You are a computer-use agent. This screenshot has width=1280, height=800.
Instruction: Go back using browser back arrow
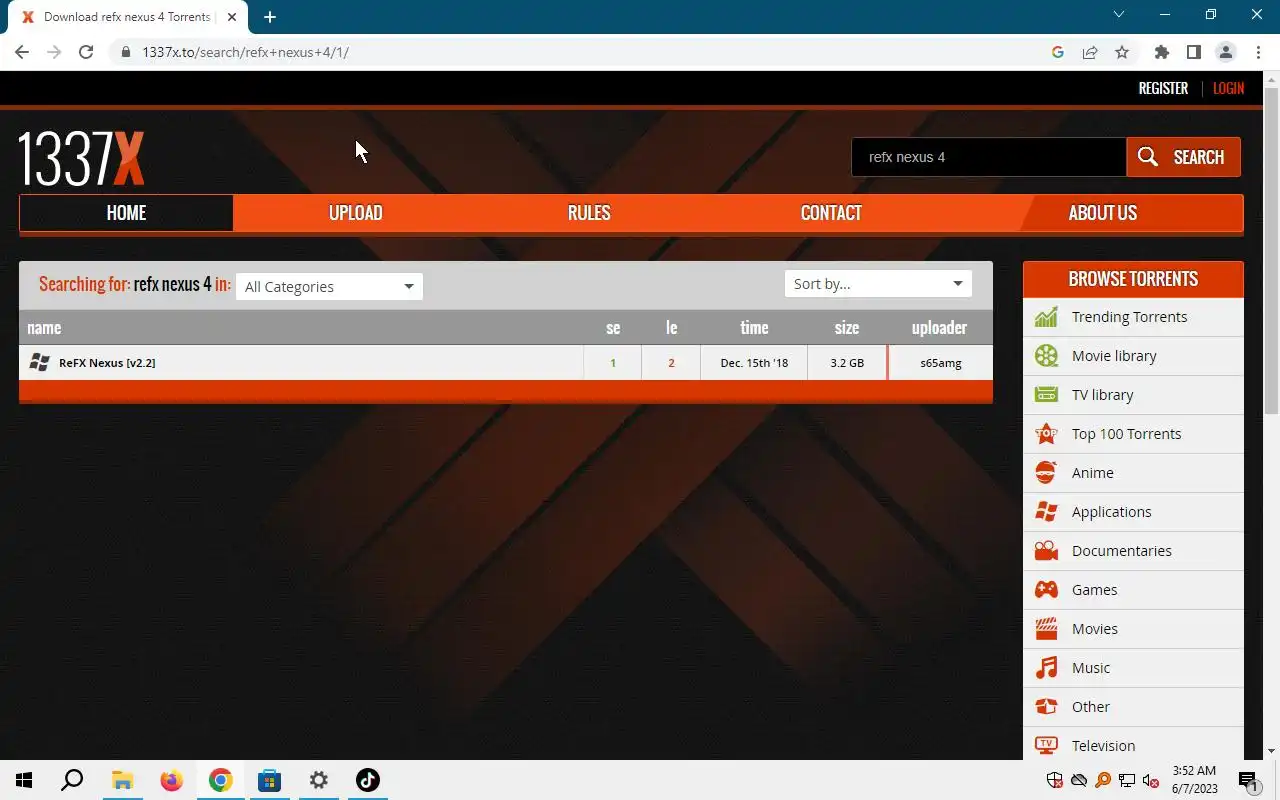22,52
